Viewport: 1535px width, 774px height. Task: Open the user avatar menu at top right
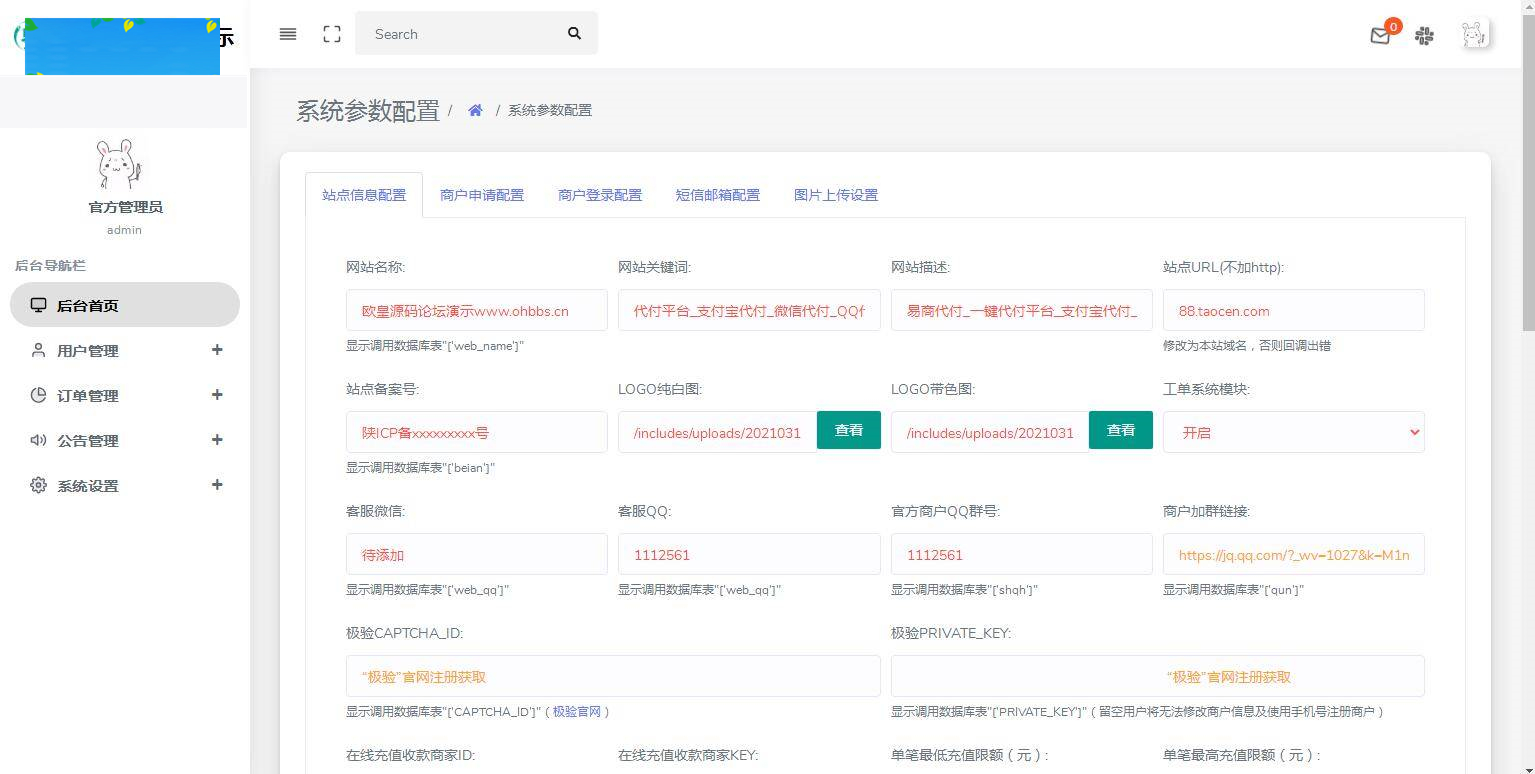1472,33
